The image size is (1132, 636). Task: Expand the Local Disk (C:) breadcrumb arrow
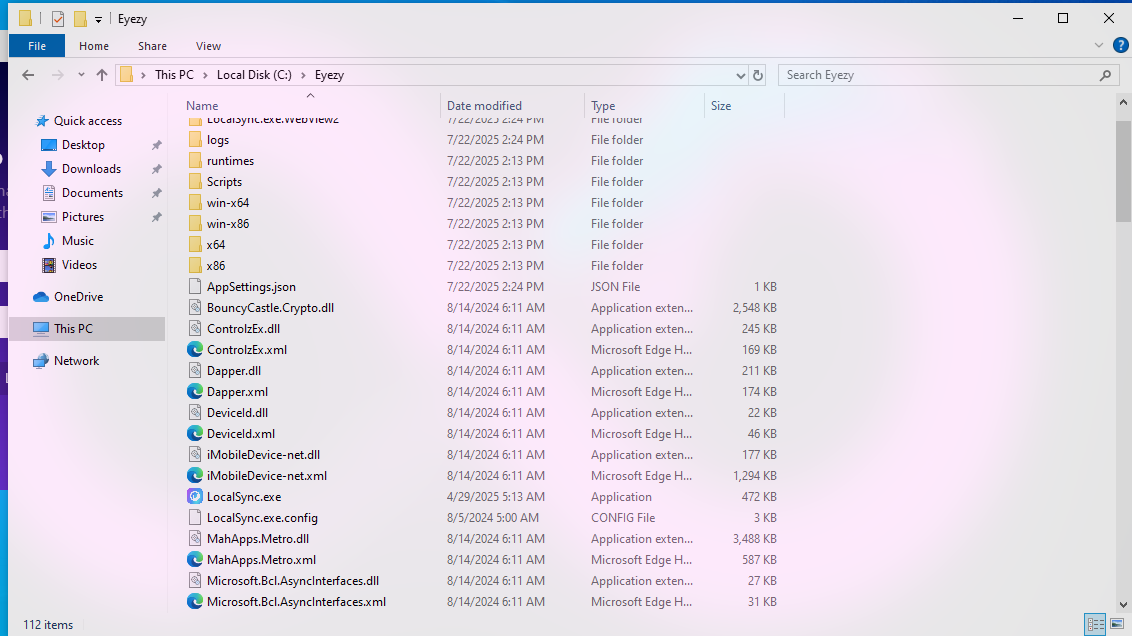(303, 75)
